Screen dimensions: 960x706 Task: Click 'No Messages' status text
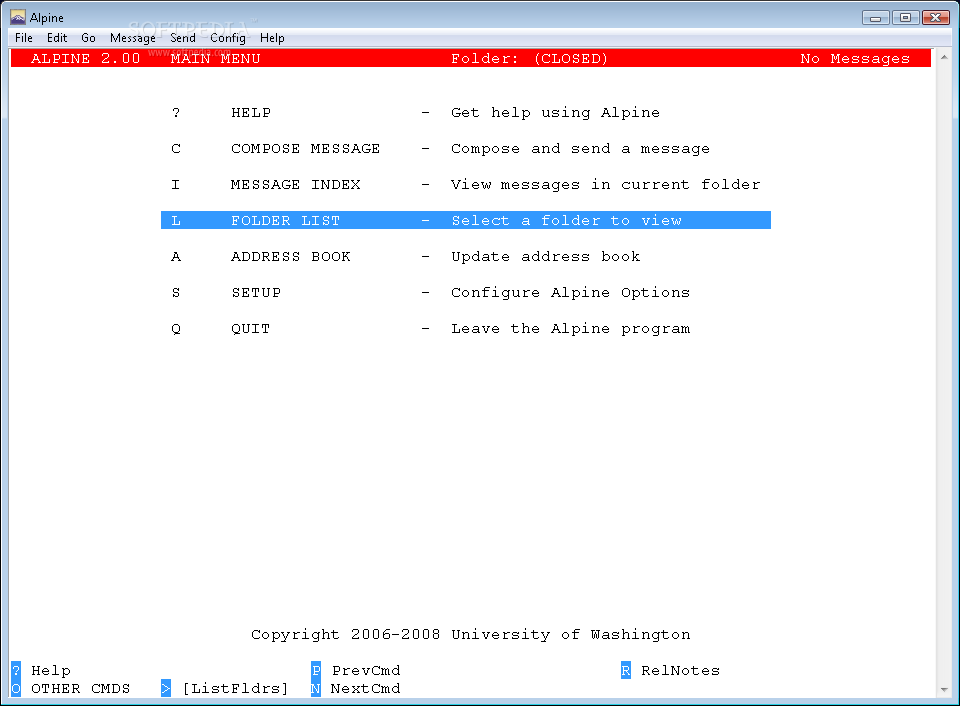[x=855, y=59]
